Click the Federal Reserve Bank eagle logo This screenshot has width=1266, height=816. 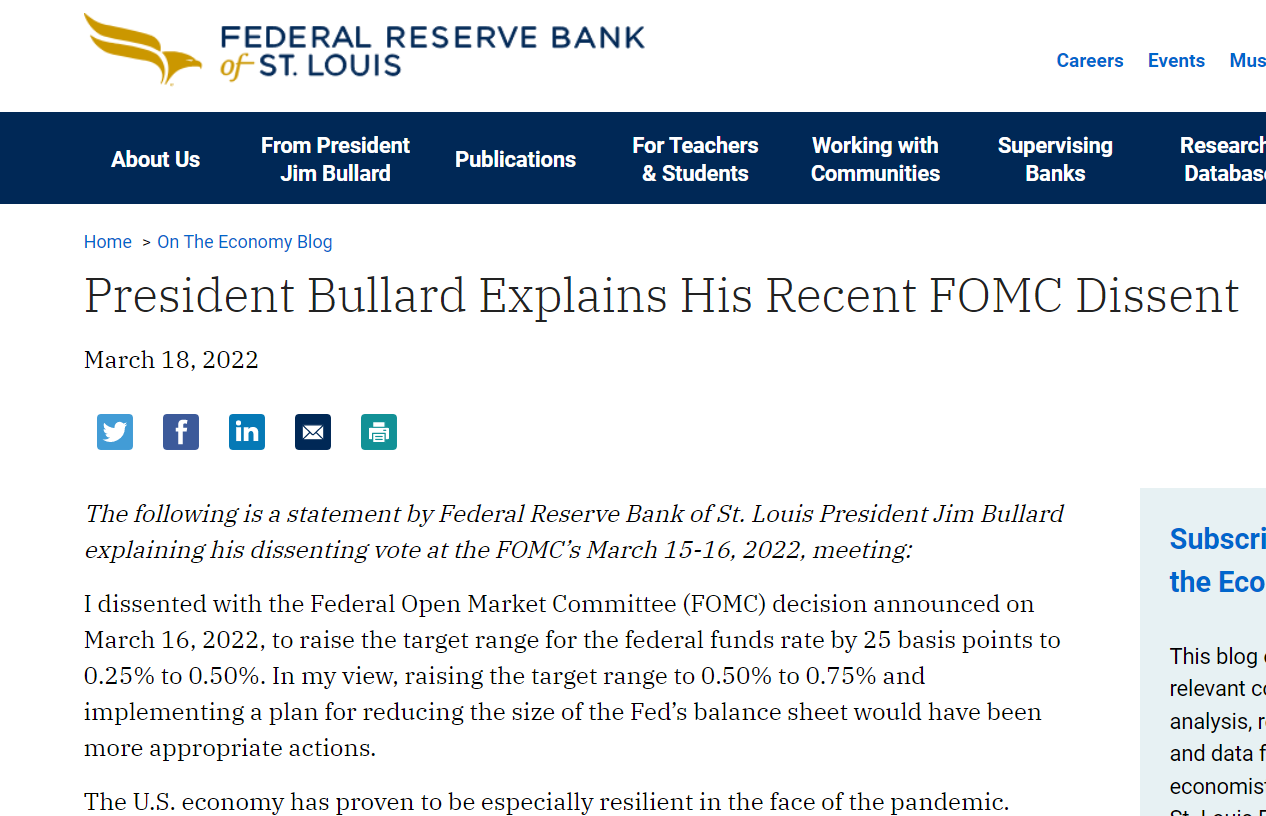(142, 49)
